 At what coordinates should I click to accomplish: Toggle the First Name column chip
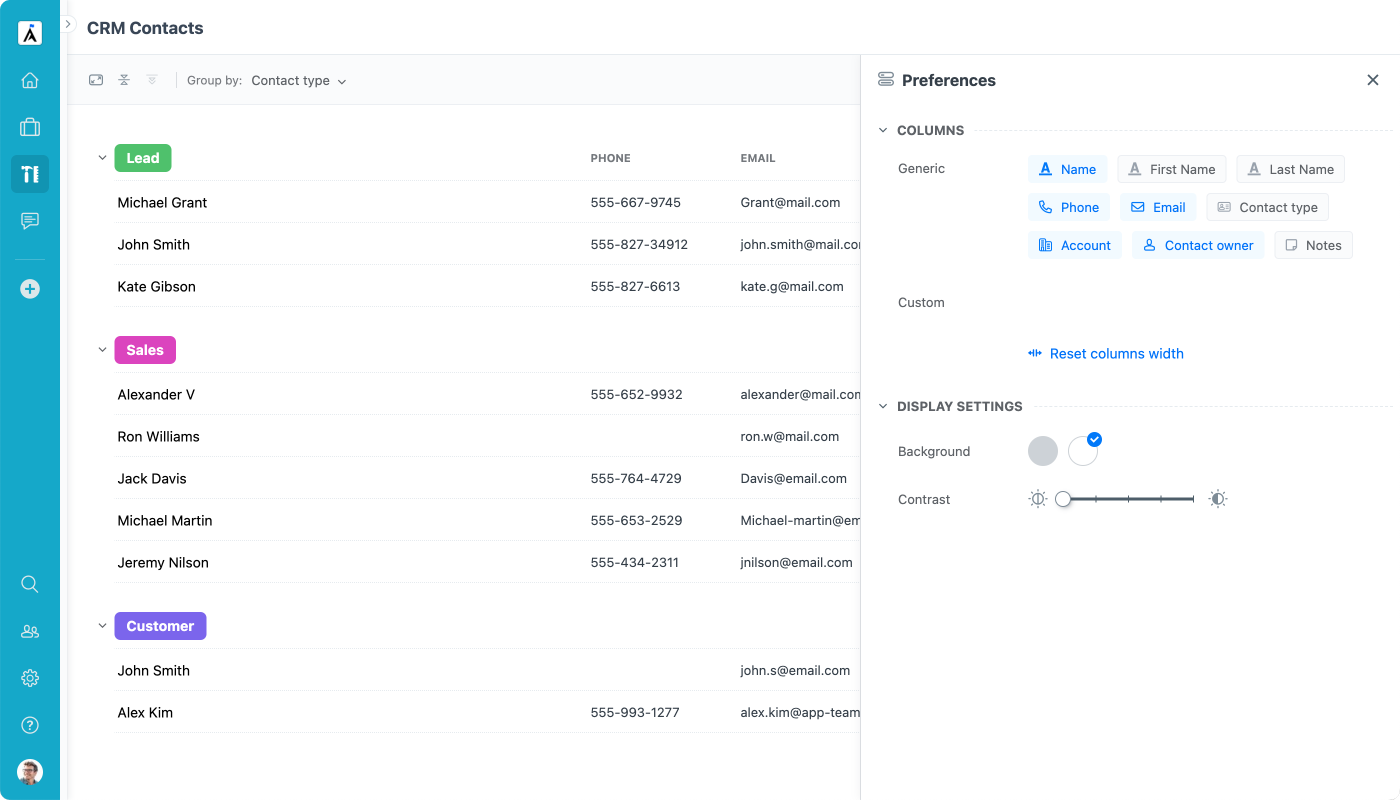(1172, 169)
